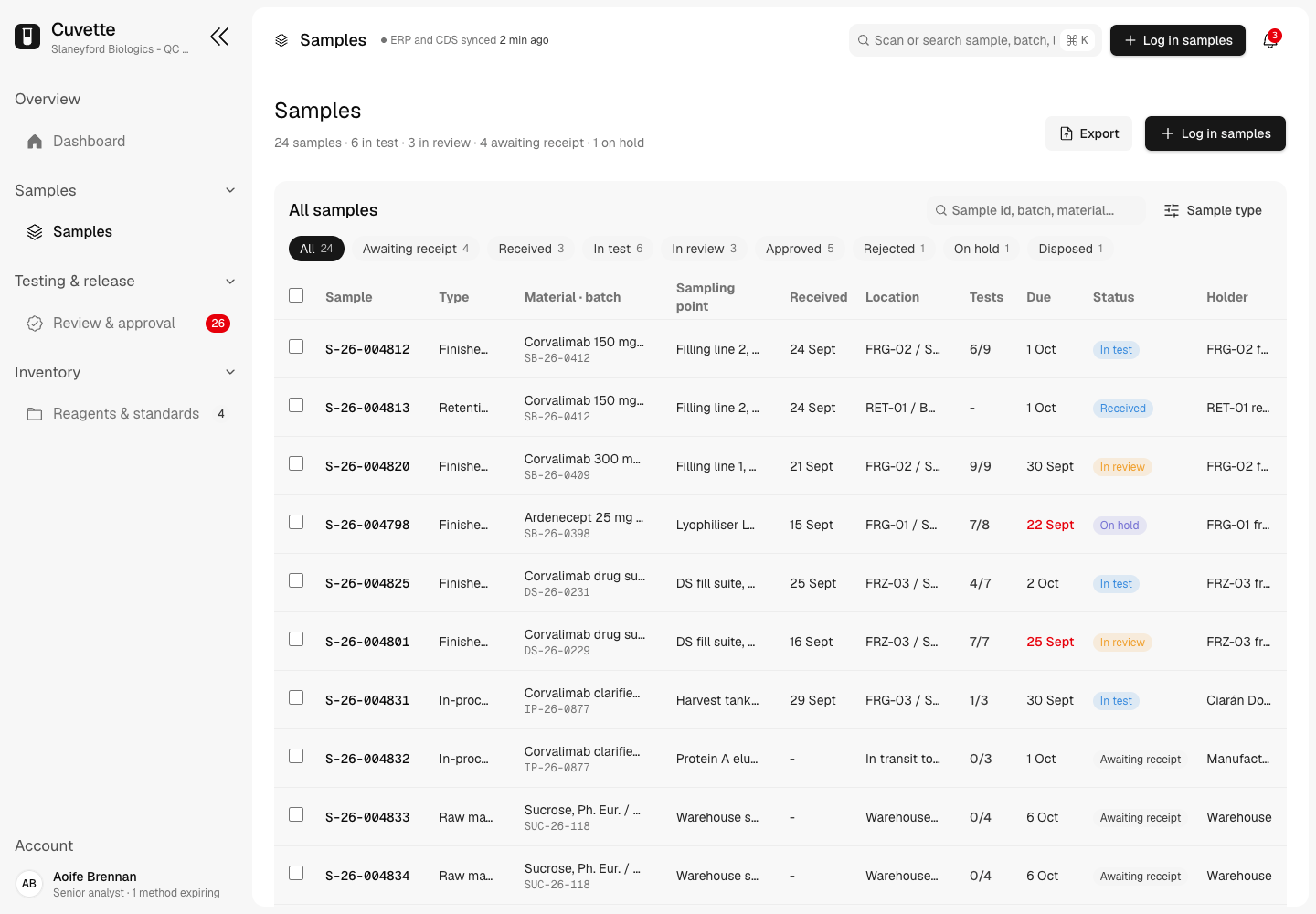This screenshot has height=914, width=1316.
Task: Select the Disposed filter tab
Action: pyautogui.click(x=1070, y=249)
